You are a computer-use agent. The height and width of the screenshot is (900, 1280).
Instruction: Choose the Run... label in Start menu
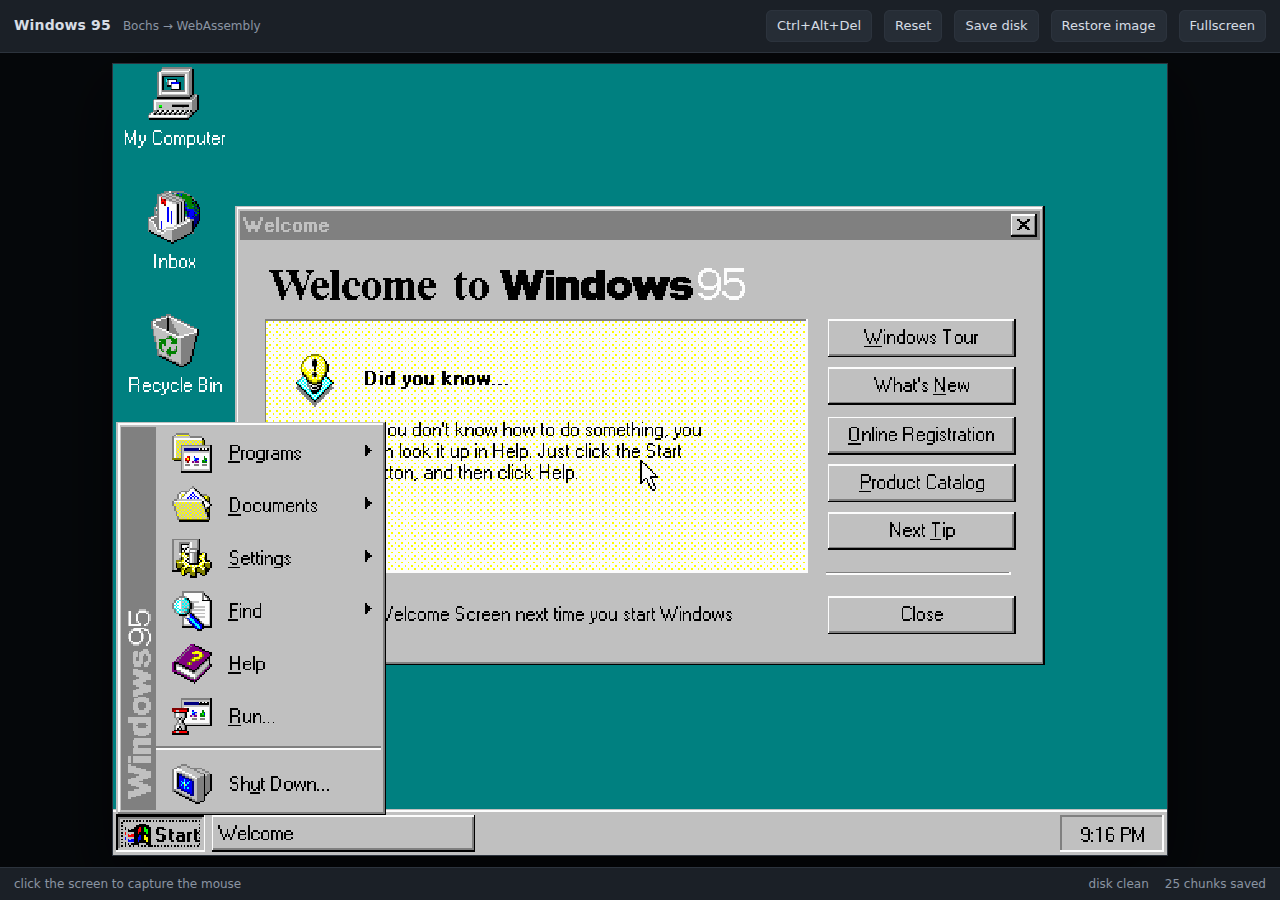pyautogui.click(x=252, y=716)
